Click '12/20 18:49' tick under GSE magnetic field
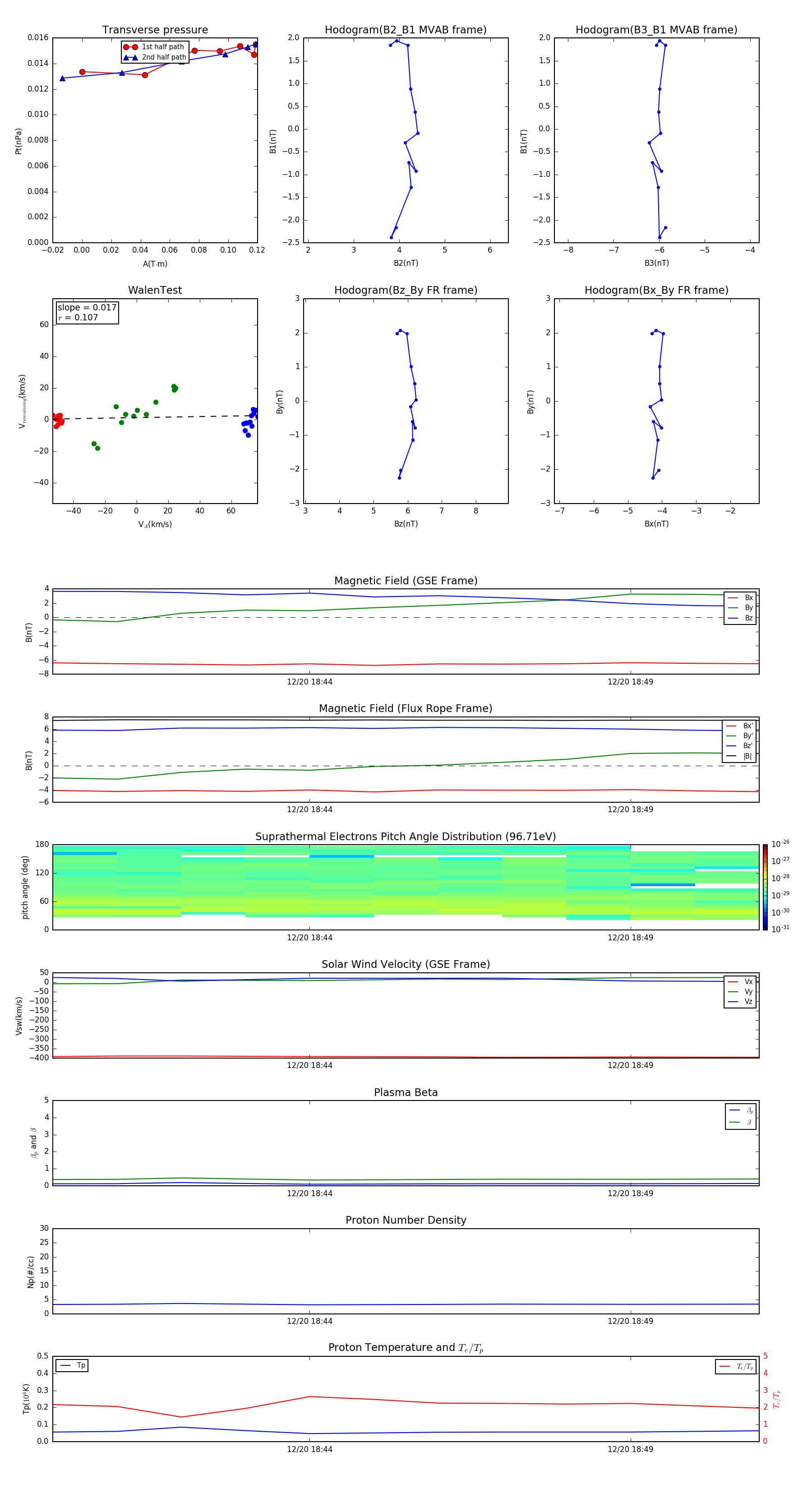Viewport: 812px width, 1489px height. 631,682
